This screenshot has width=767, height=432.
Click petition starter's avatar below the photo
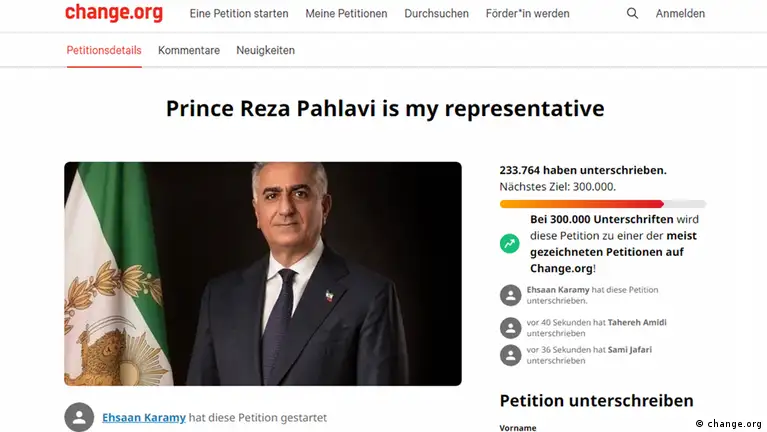tap(79, 417)
